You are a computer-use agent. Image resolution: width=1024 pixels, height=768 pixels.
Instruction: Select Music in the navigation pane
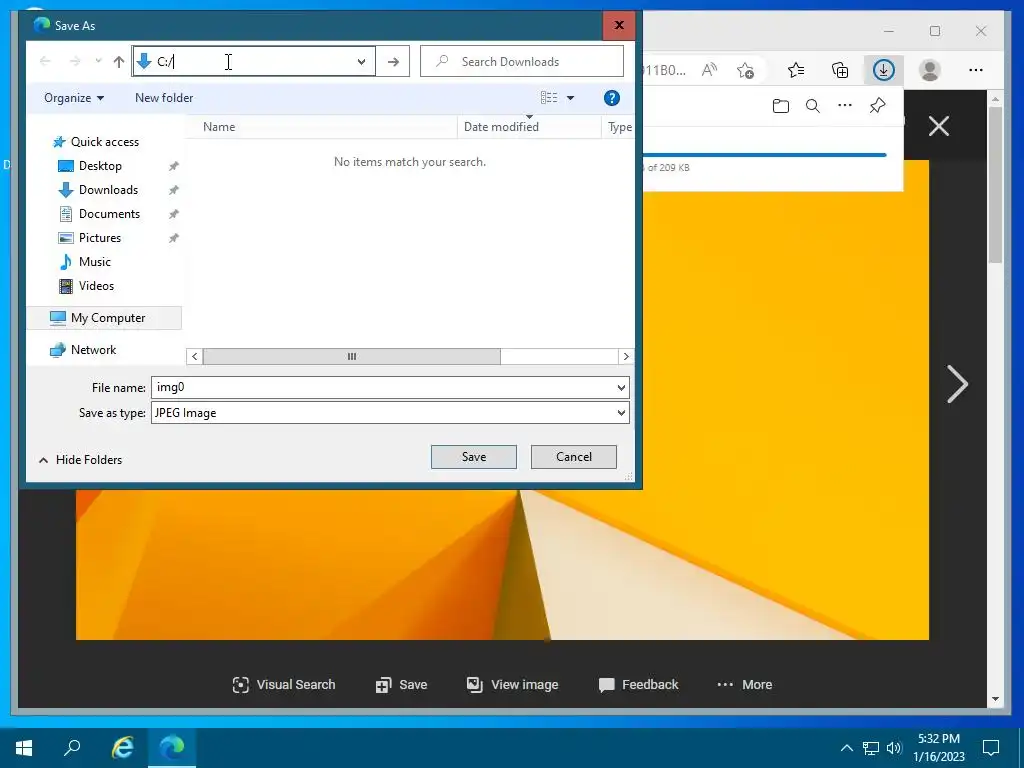95,262
